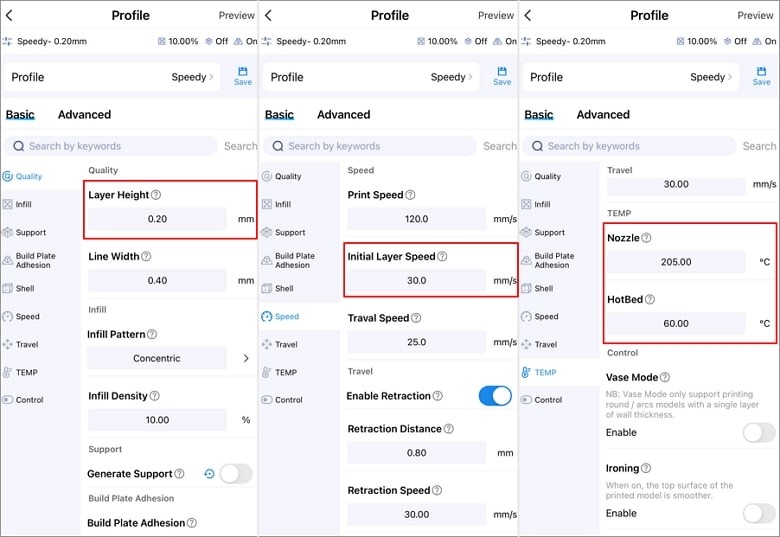Click the help icon next to Nozzle
The height and width of the screenshot is (537, 780).
pyautogui.click(x=646, y=238)
